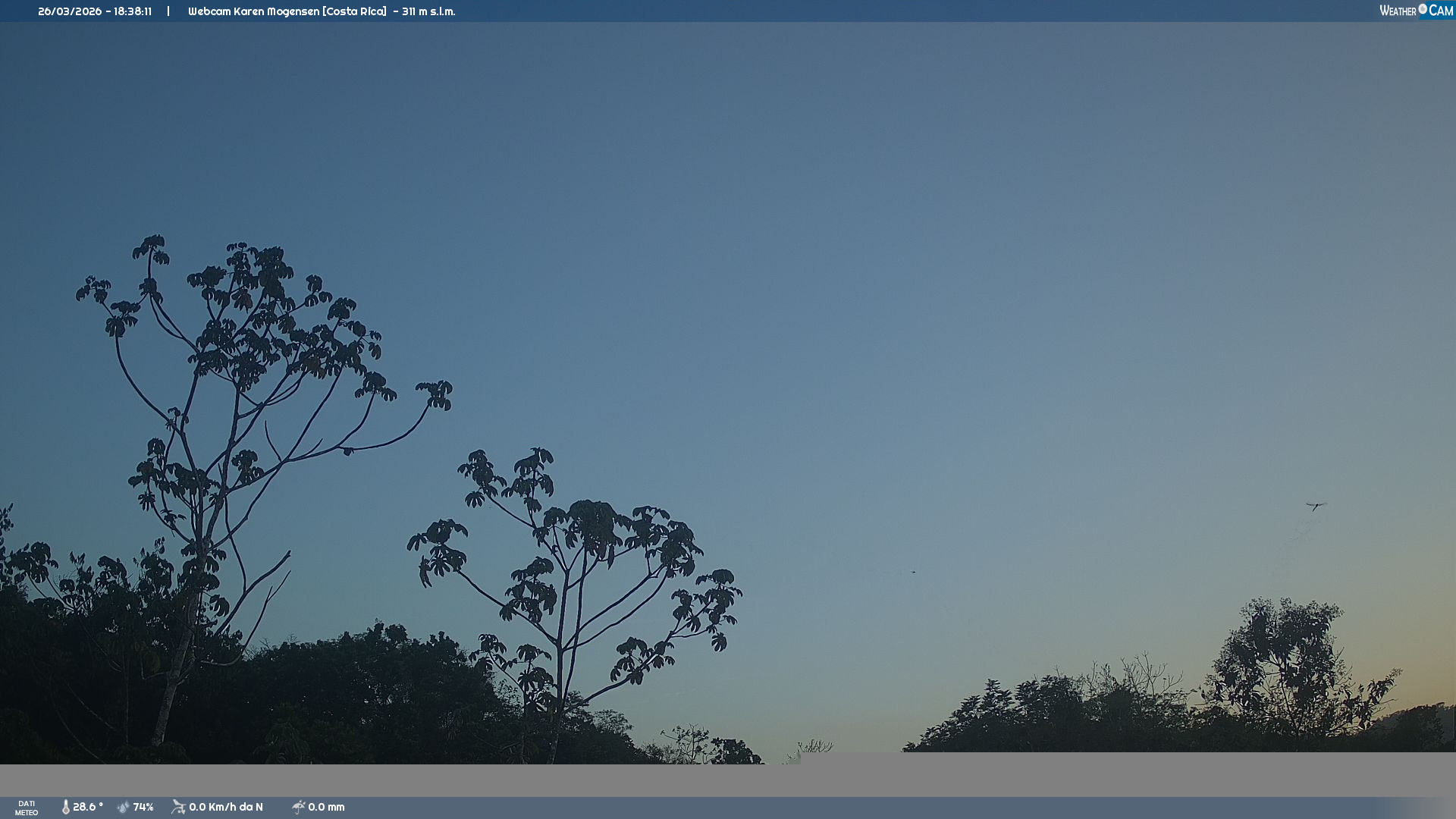Click the thermometer temperature icon
Viewport: 1456px width, 819px height.
(x=65, y=807)
